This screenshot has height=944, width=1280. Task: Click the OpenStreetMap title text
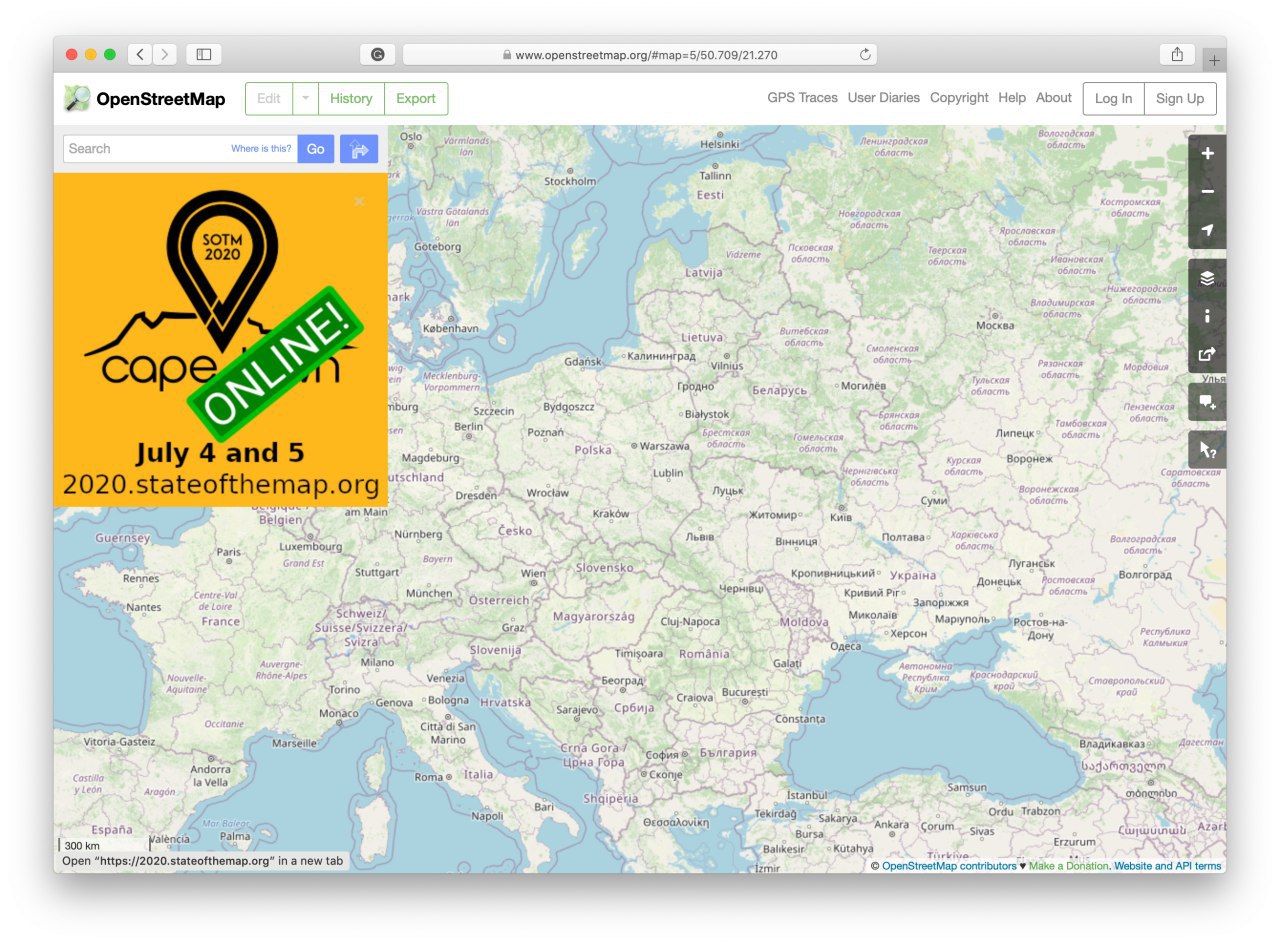161,99
